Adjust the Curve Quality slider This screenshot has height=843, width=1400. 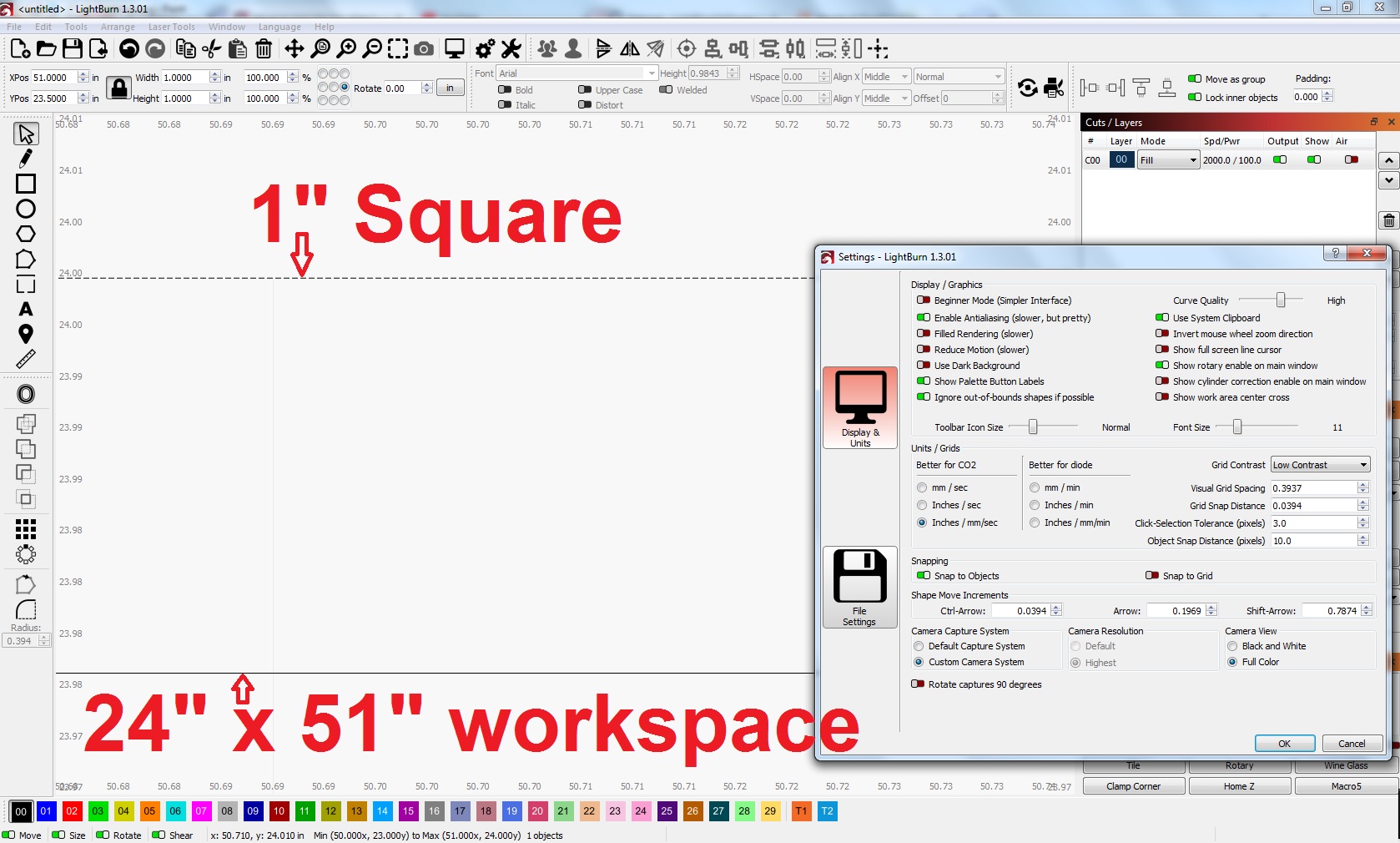[x=1280, y=300]
